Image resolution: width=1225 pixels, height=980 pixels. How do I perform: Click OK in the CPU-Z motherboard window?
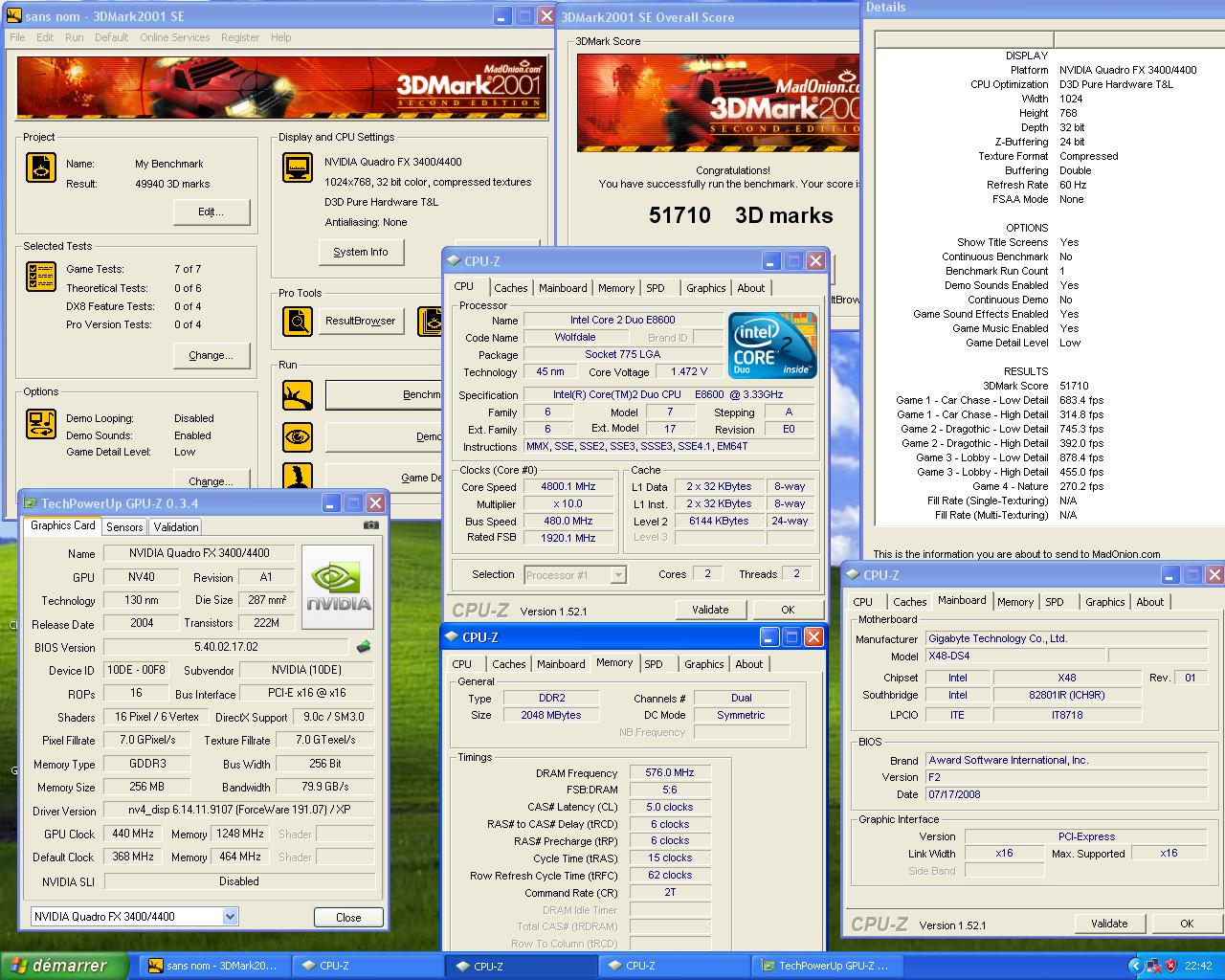coord(1187,924)
